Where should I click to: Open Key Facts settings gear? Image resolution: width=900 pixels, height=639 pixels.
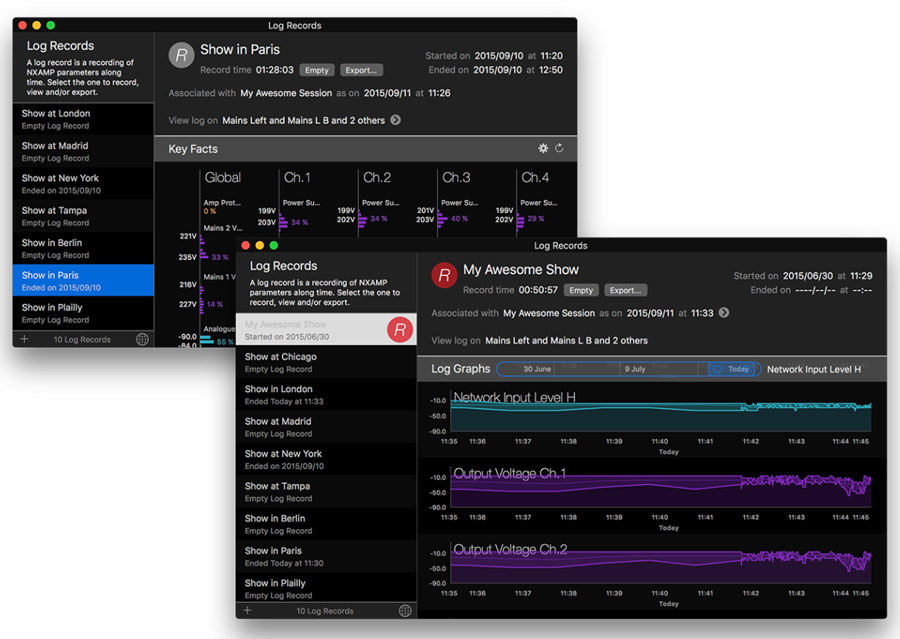tap(543, 148)
